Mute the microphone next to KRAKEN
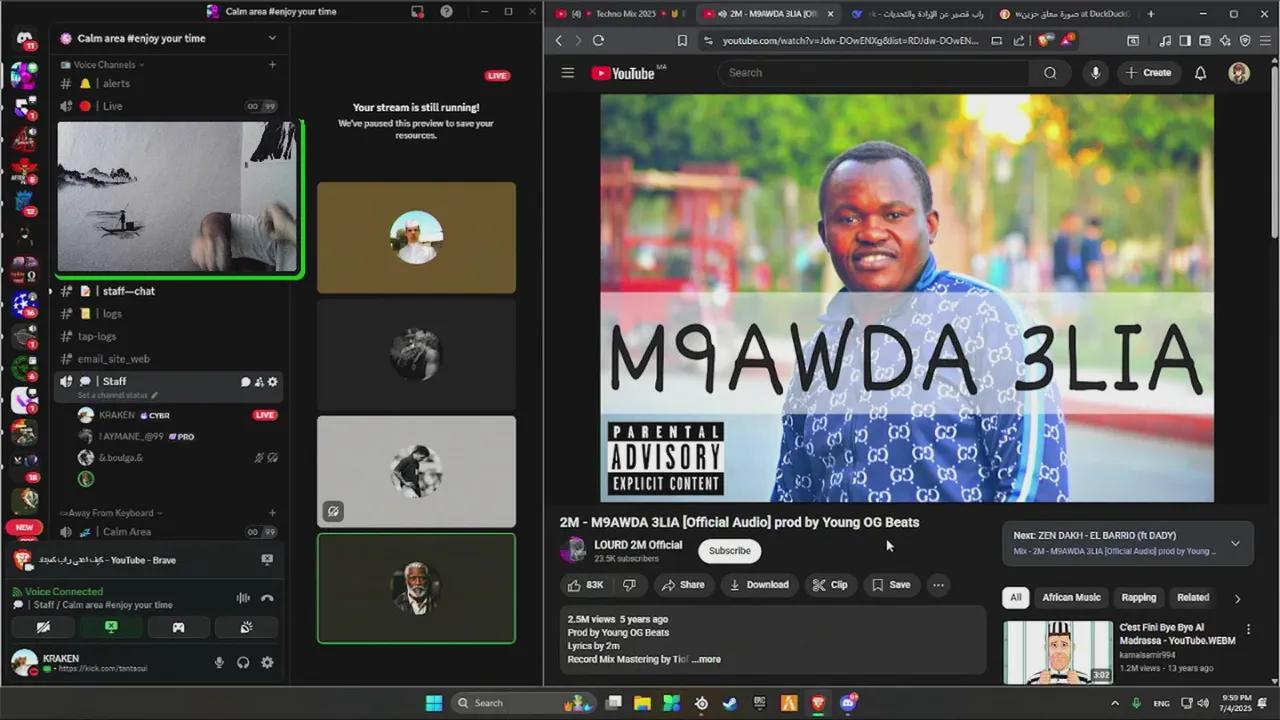Image resolution: width=1280 pixels, height=720 pixels. (x=219, y=662)
